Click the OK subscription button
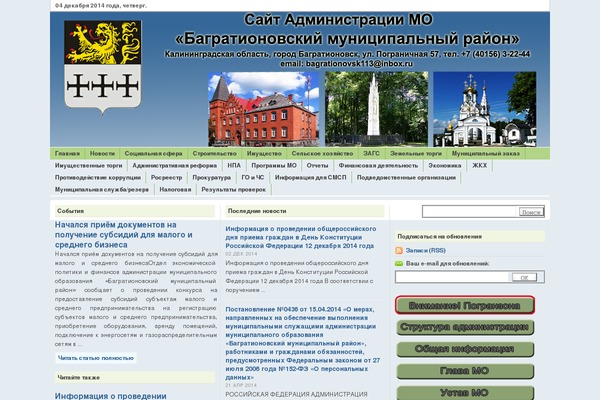600x400 pixels. pos(524,277)
